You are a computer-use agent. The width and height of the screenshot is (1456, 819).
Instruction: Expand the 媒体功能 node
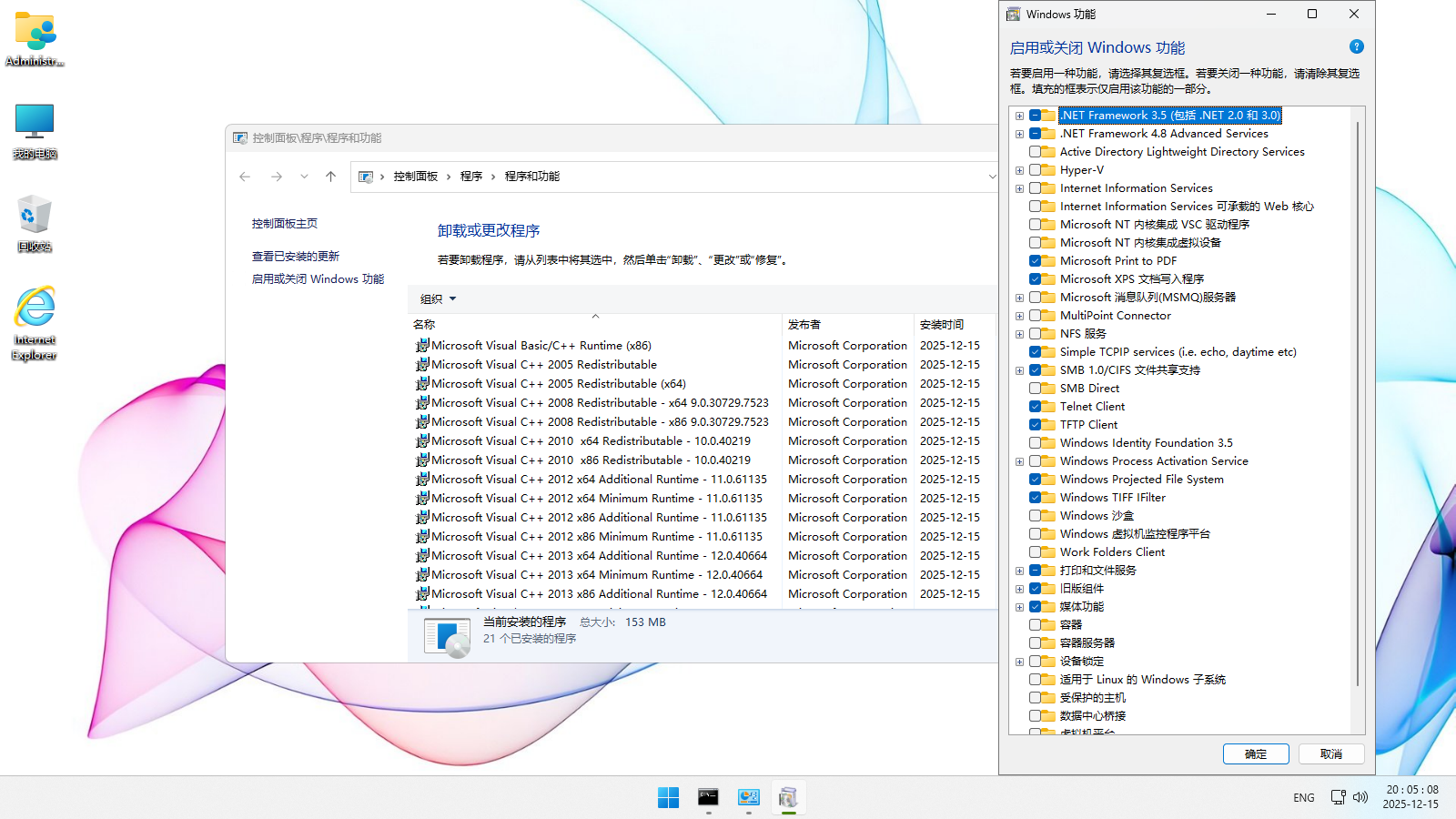1019,607
